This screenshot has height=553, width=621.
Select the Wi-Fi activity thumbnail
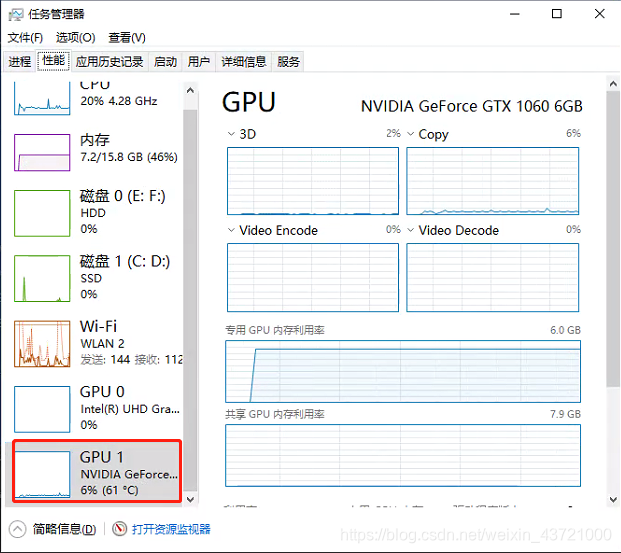point(42,344)
